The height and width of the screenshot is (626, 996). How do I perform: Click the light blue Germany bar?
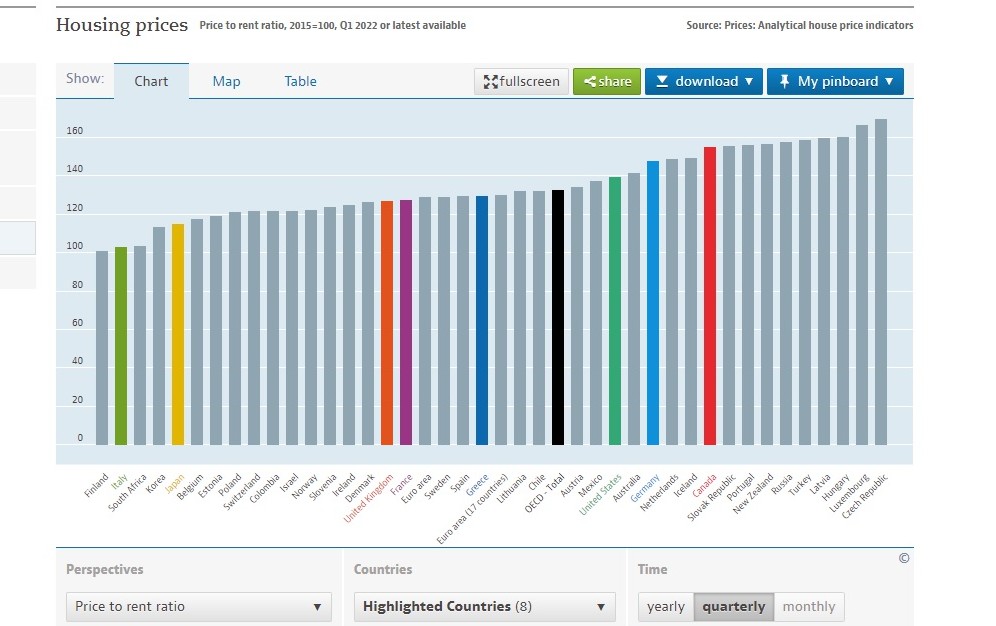653,302
